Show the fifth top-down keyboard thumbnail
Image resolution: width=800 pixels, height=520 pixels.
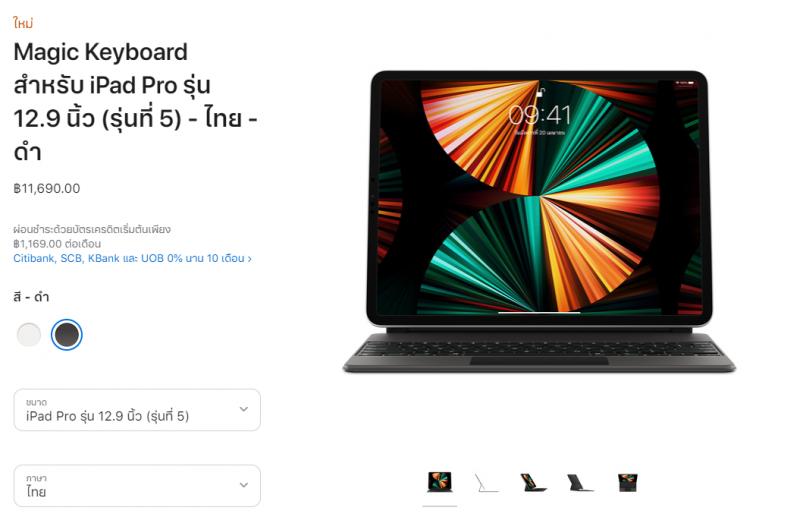coord(628,482)
